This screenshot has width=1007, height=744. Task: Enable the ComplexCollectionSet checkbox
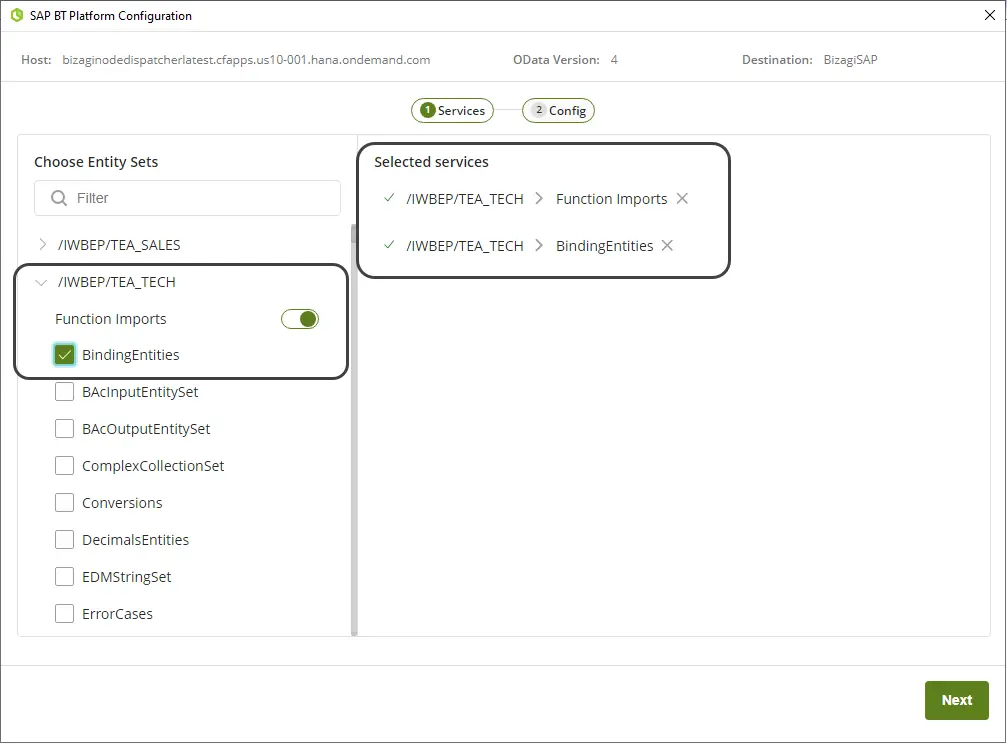pyautogui.click(x=64, y=466)
